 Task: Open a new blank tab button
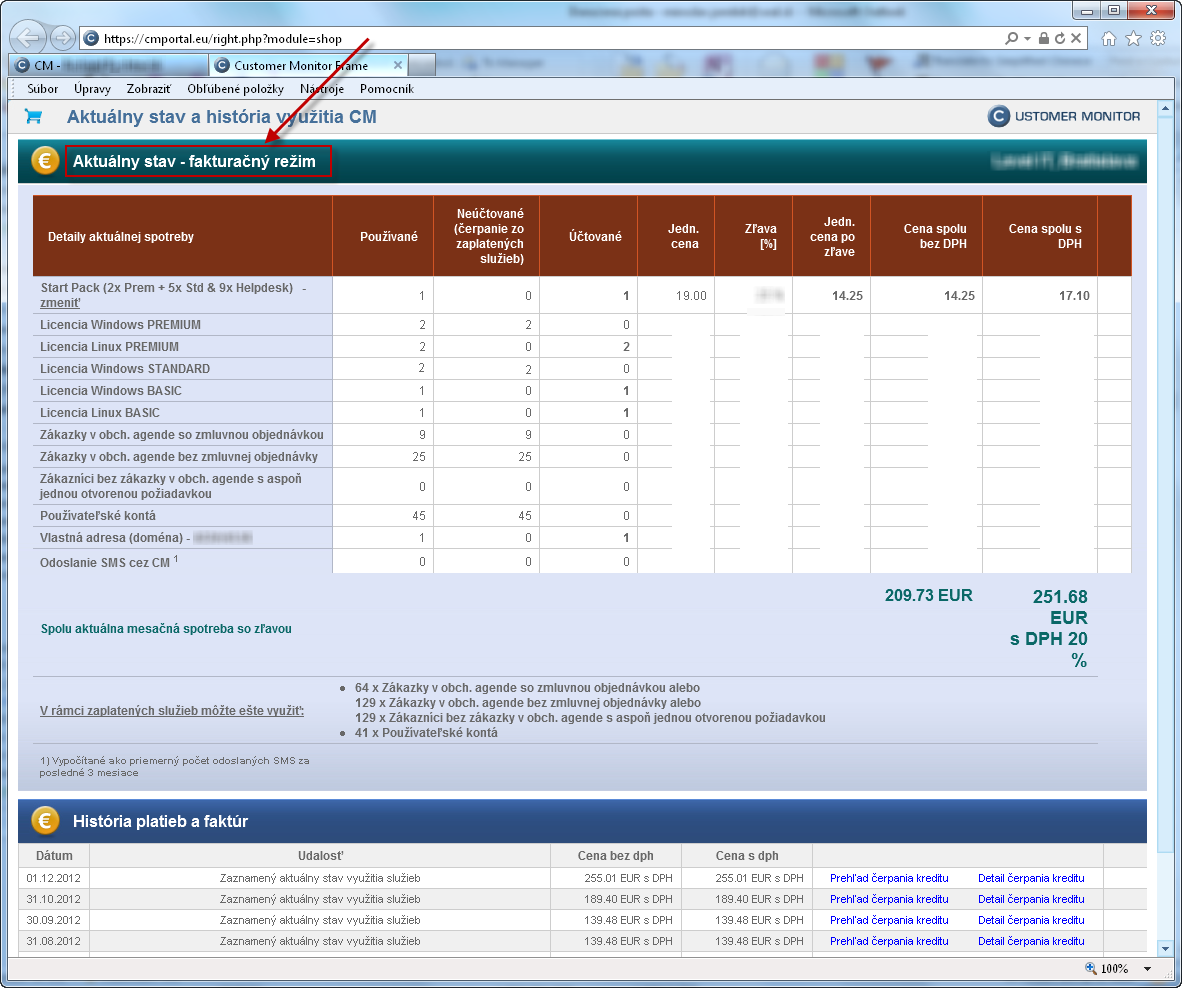coord(422,66)
